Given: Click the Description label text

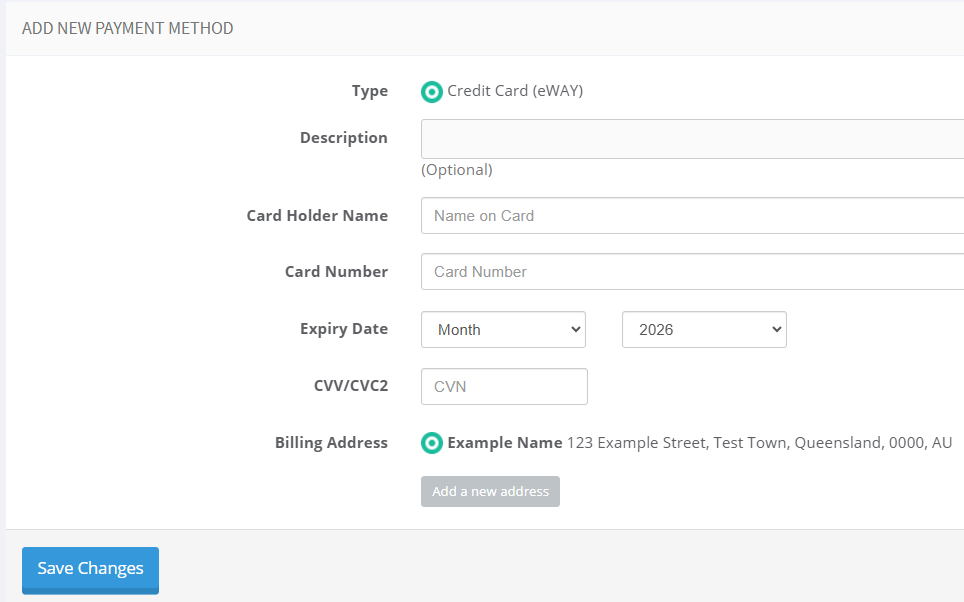Looking at the screenshot, I should [344, 138].
